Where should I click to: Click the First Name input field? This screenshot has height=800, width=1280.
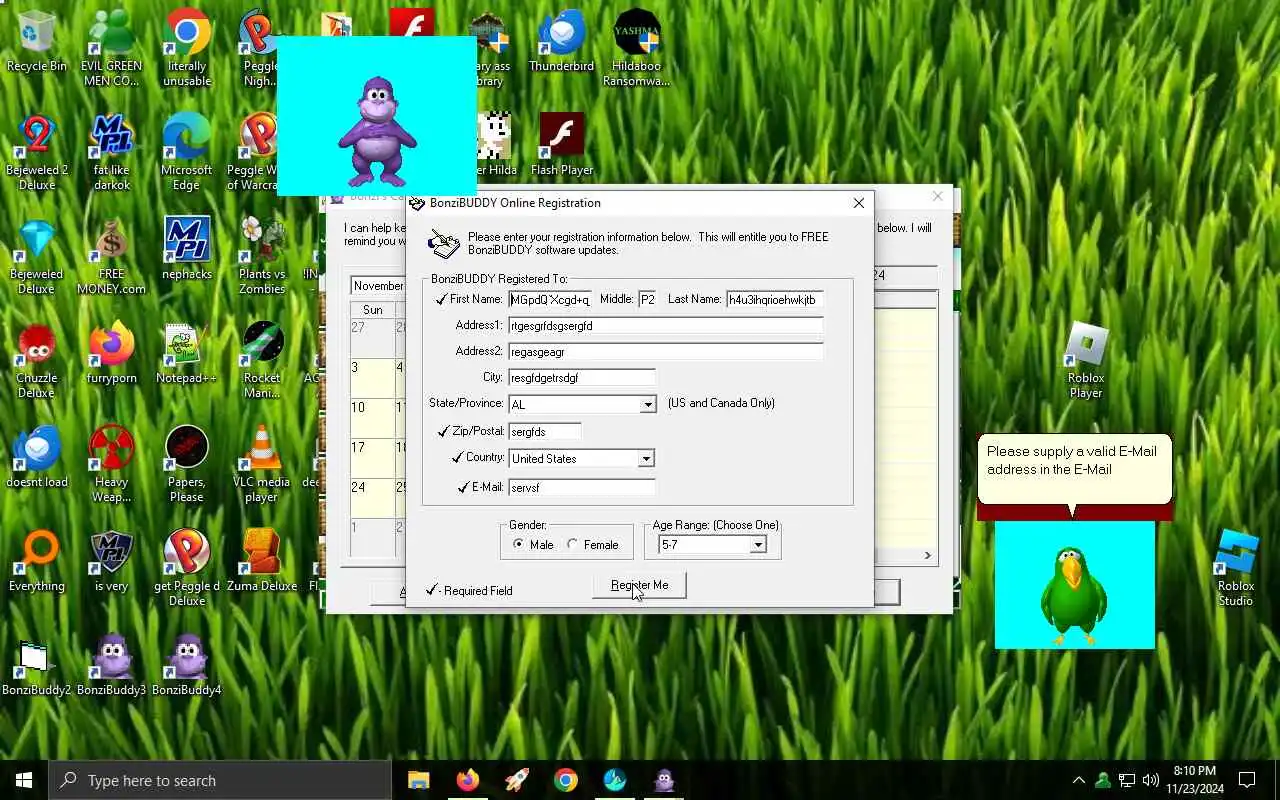click(551, 299)
